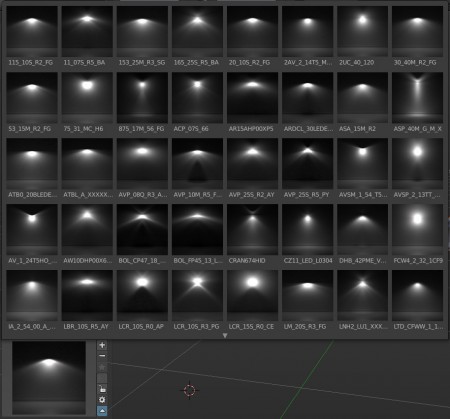This screenshot has width=450, height=419.
Task: Select the 75_31_MC_H6 light thumbnail
Action: [x=87, y=102]
